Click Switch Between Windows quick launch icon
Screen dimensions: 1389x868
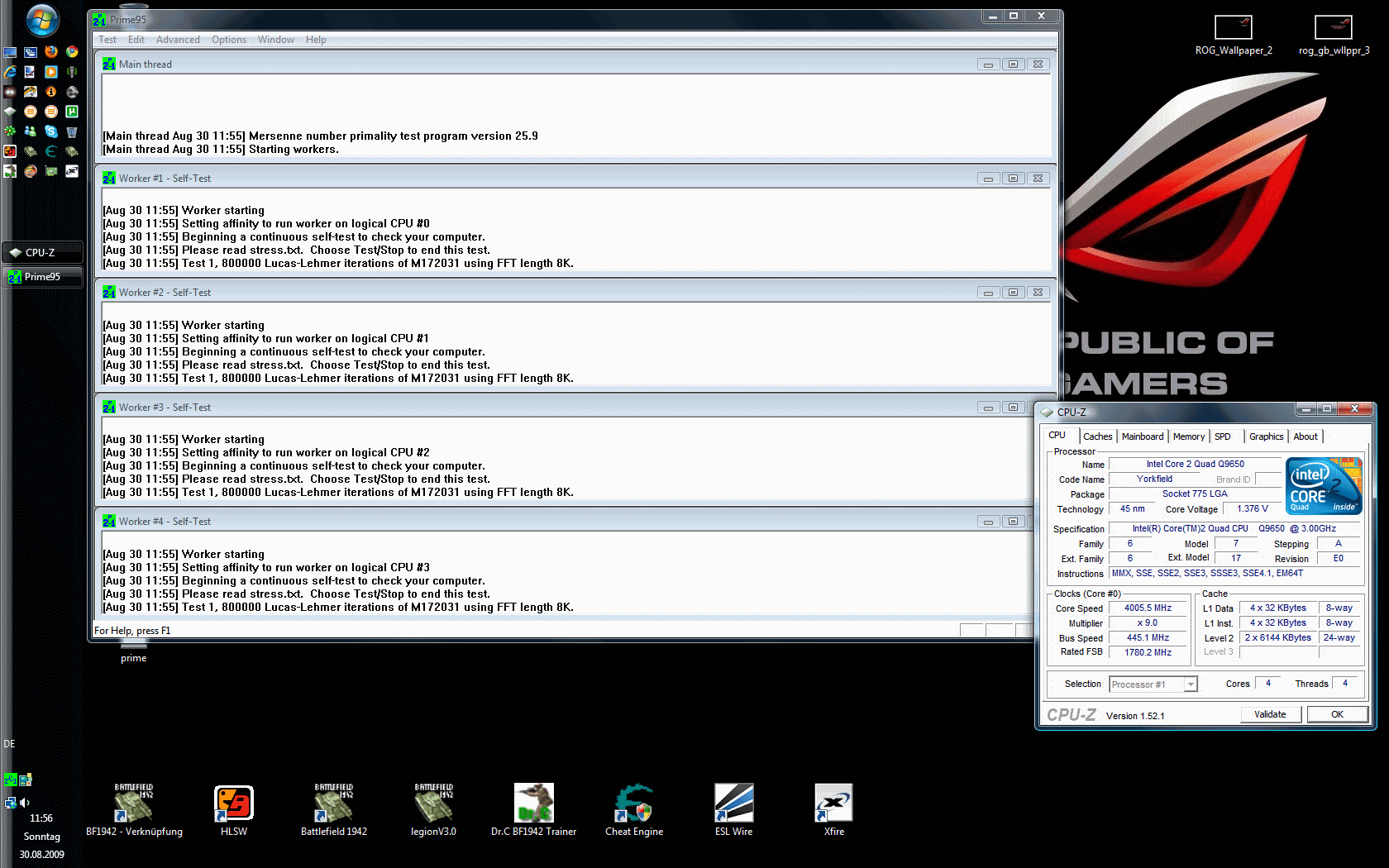tap(31, 51)
